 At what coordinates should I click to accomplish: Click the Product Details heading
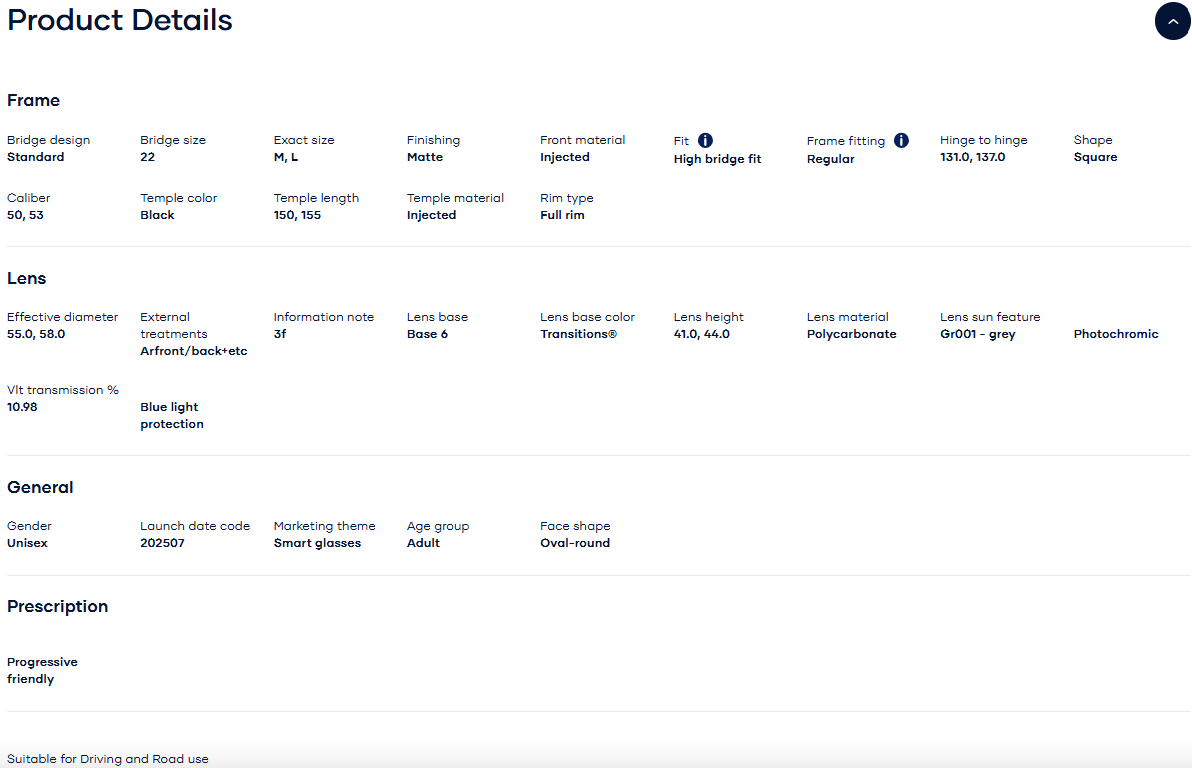119,21
